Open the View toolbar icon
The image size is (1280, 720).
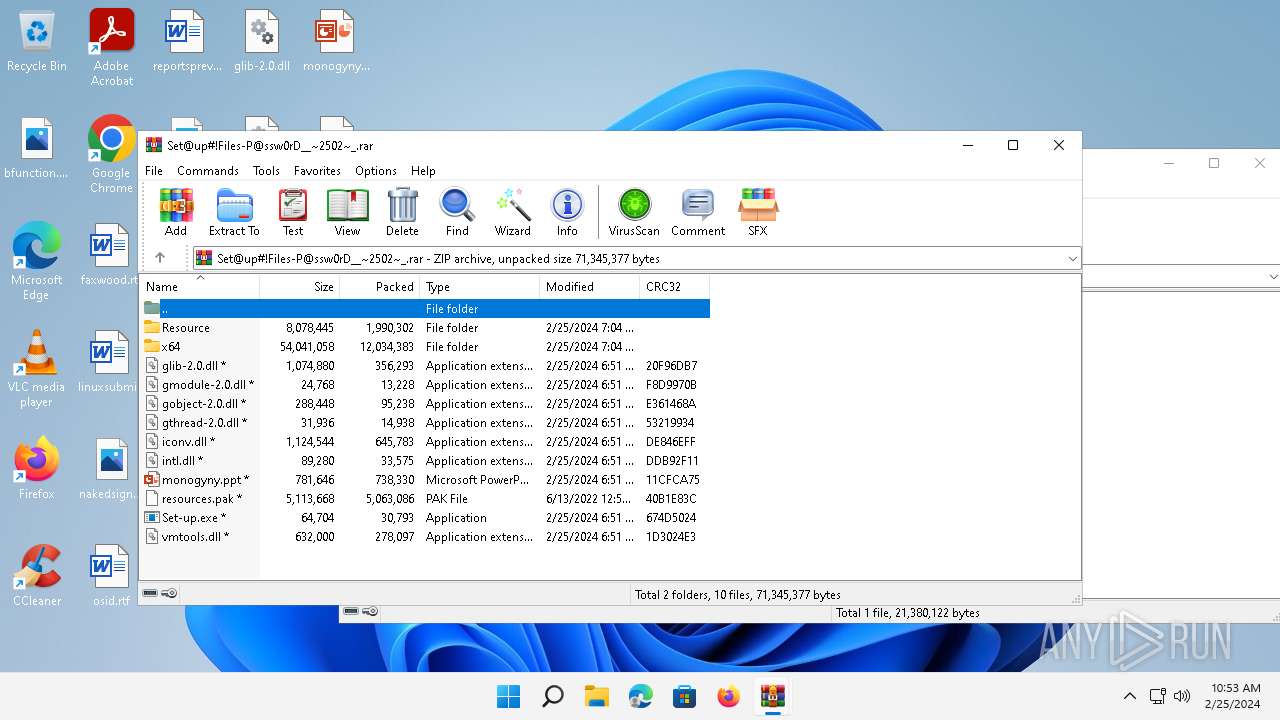tap(347, 212)
